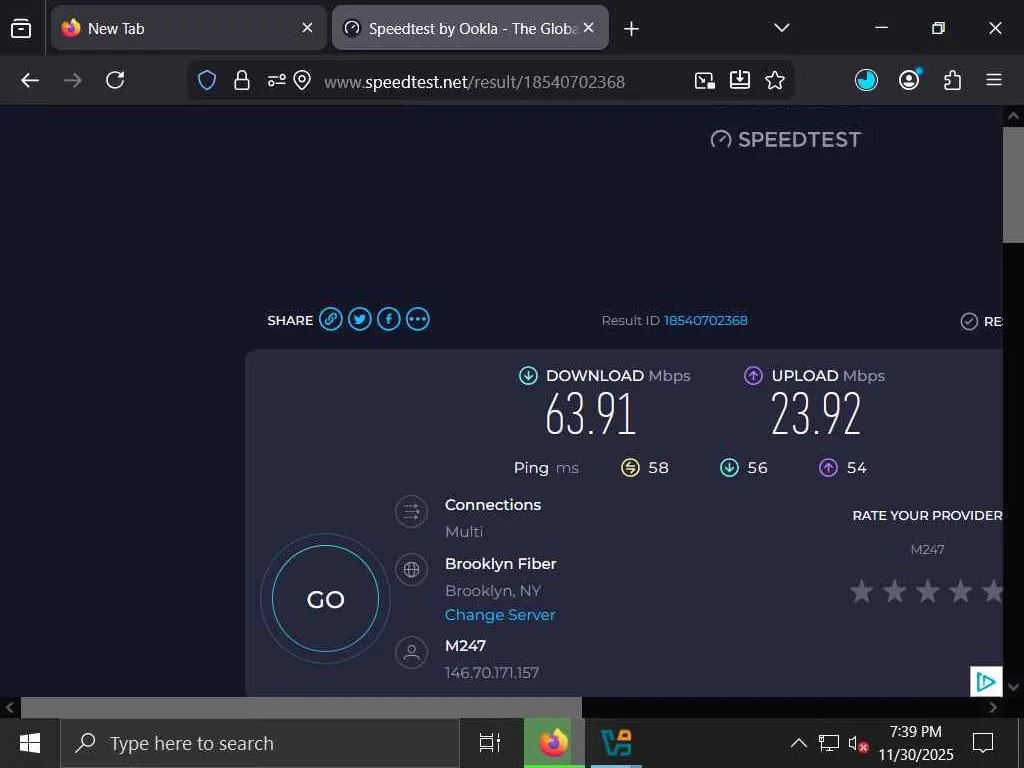Open picture-in-picture icon in address bar
This screenshot has width=1024, height=768.
tap(705, 81)
